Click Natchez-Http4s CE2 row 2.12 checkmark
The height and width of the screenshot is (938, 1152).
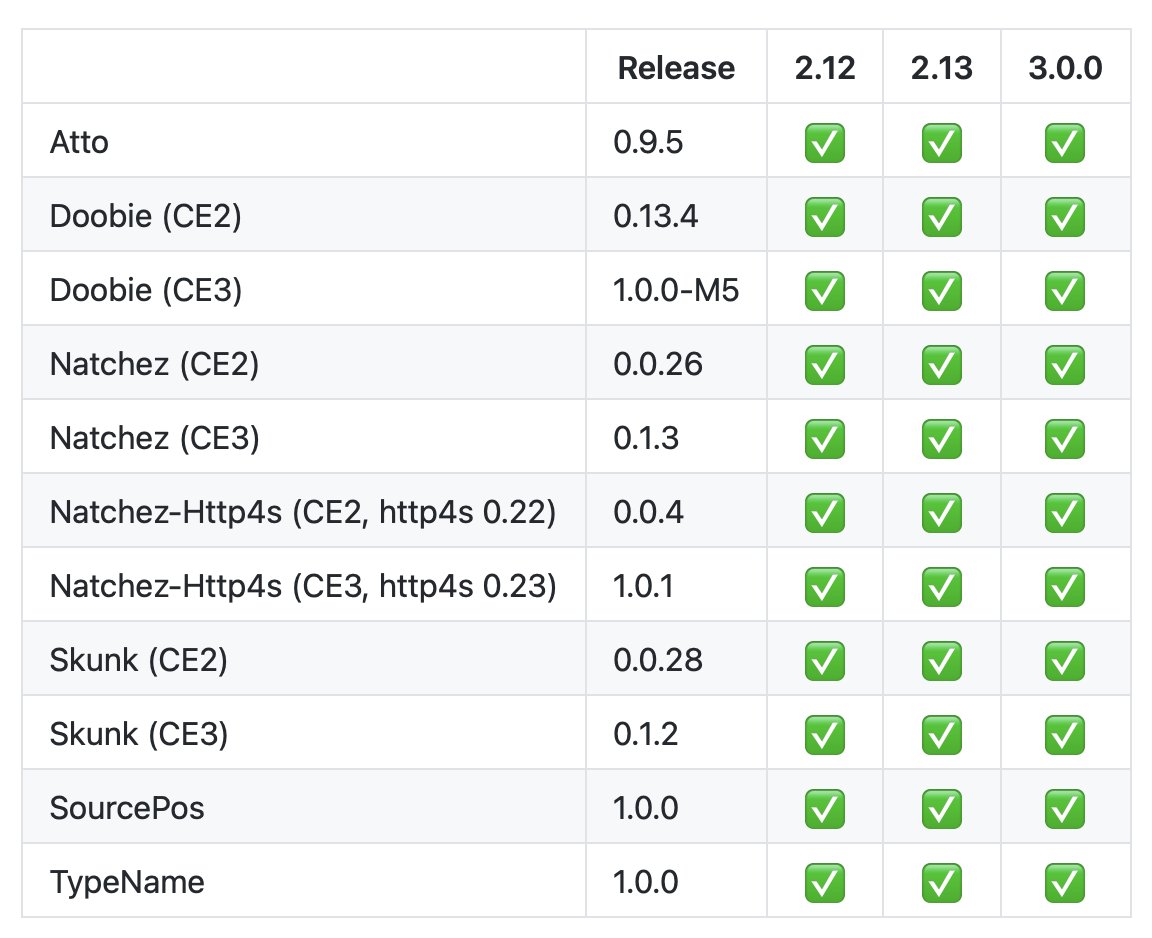coord(824,513)
